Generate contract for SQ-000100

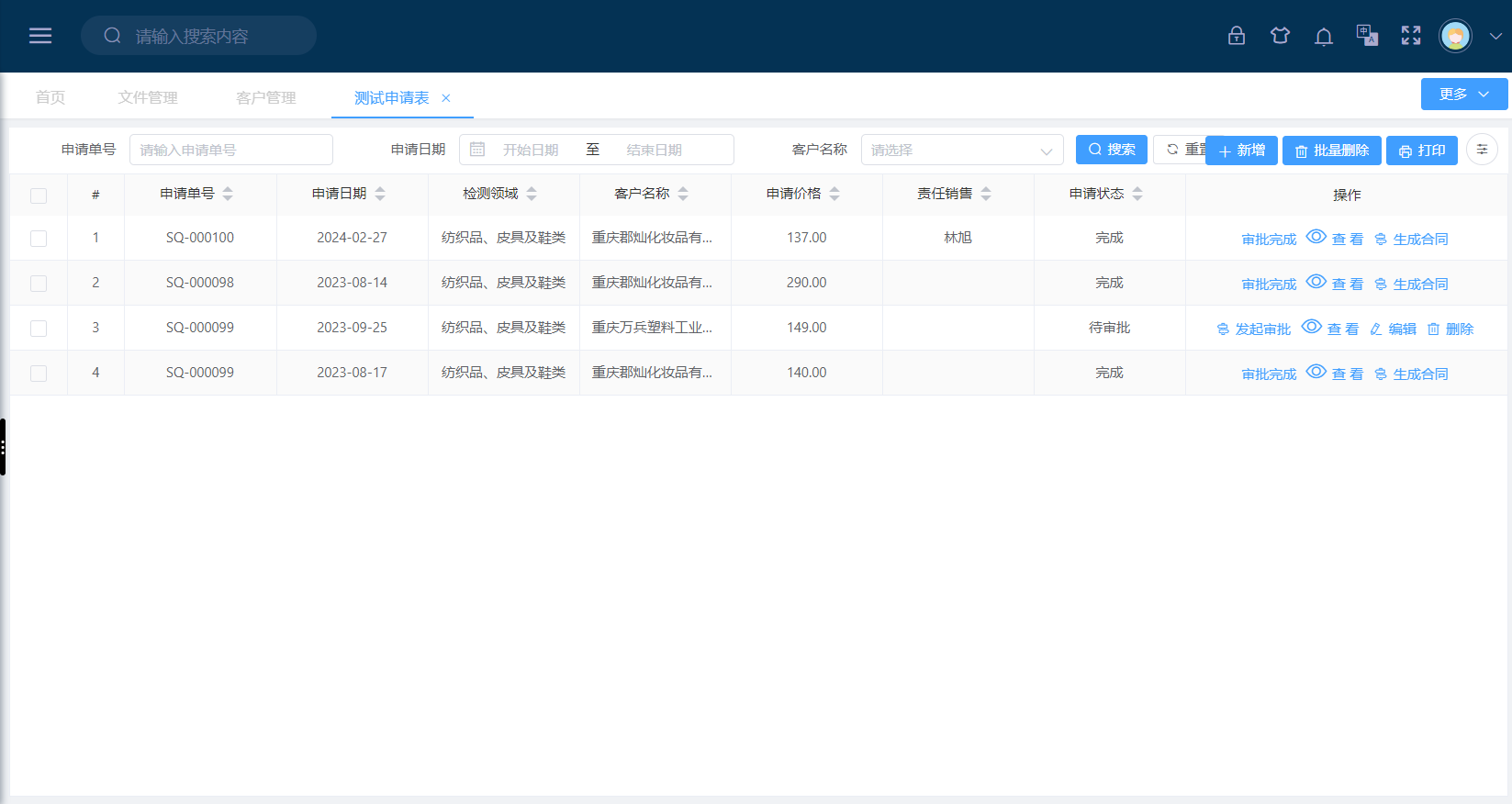[1411, 239]
